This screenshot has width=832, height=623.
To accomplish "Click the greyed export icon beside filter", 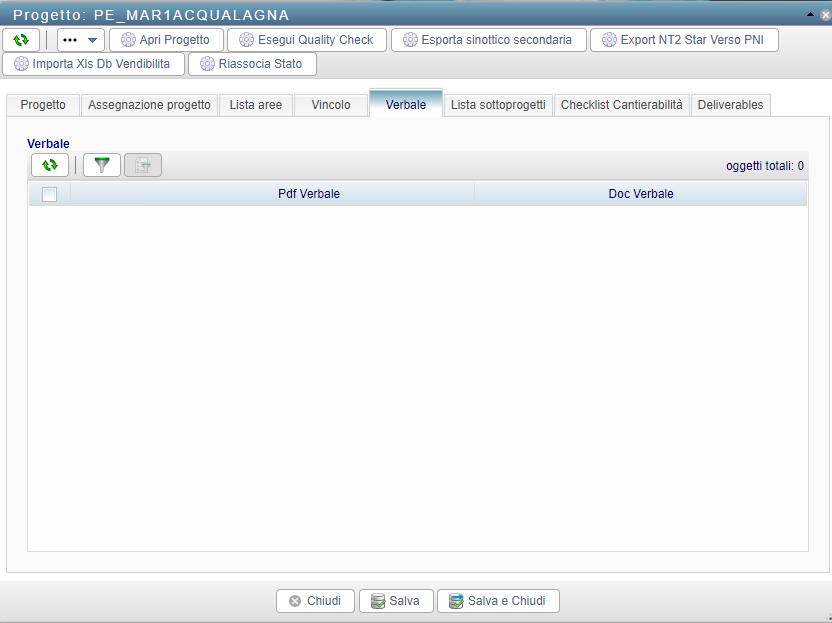I will 142,165.
